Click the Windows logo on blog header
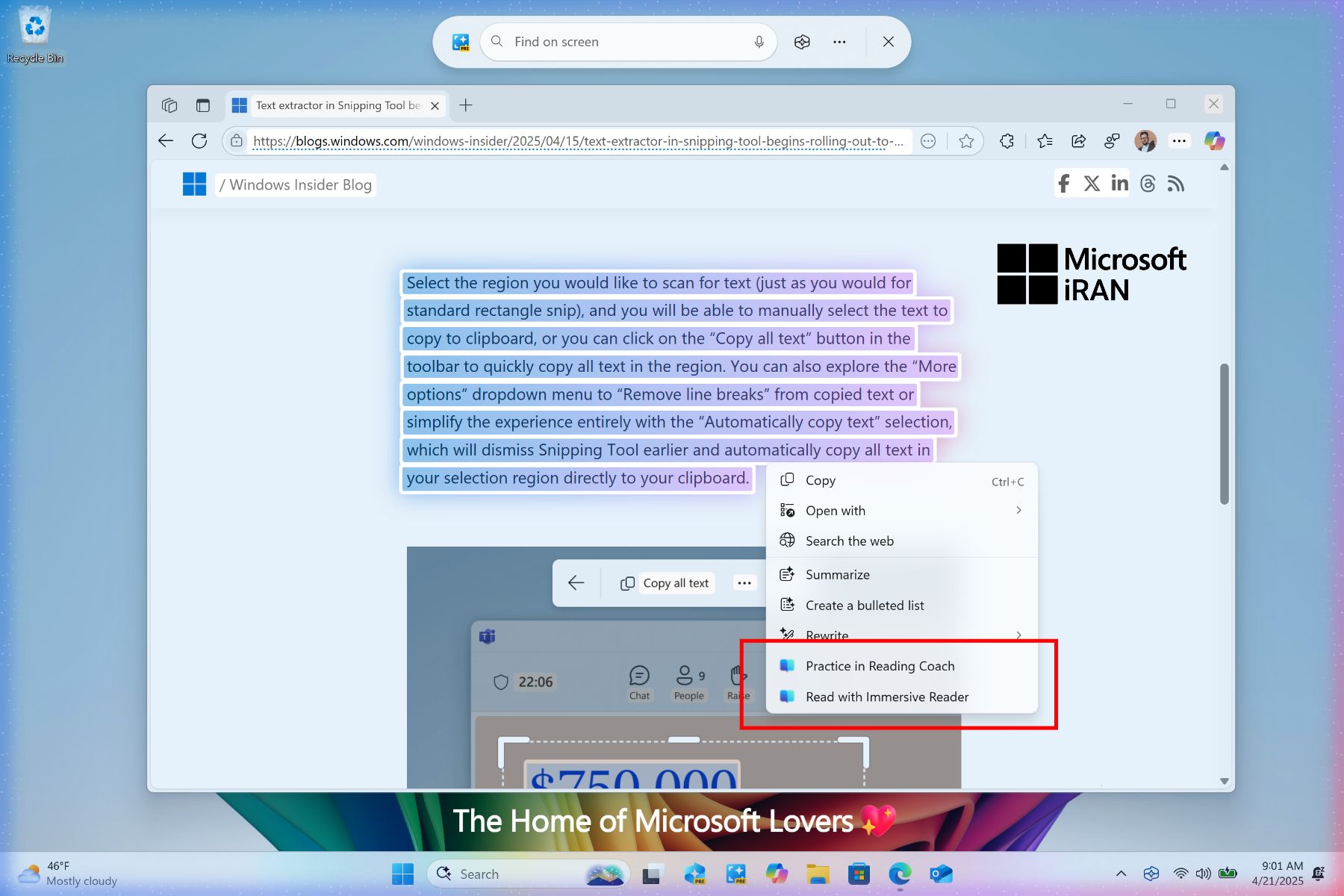1344x896 pixels. point(194,184)
